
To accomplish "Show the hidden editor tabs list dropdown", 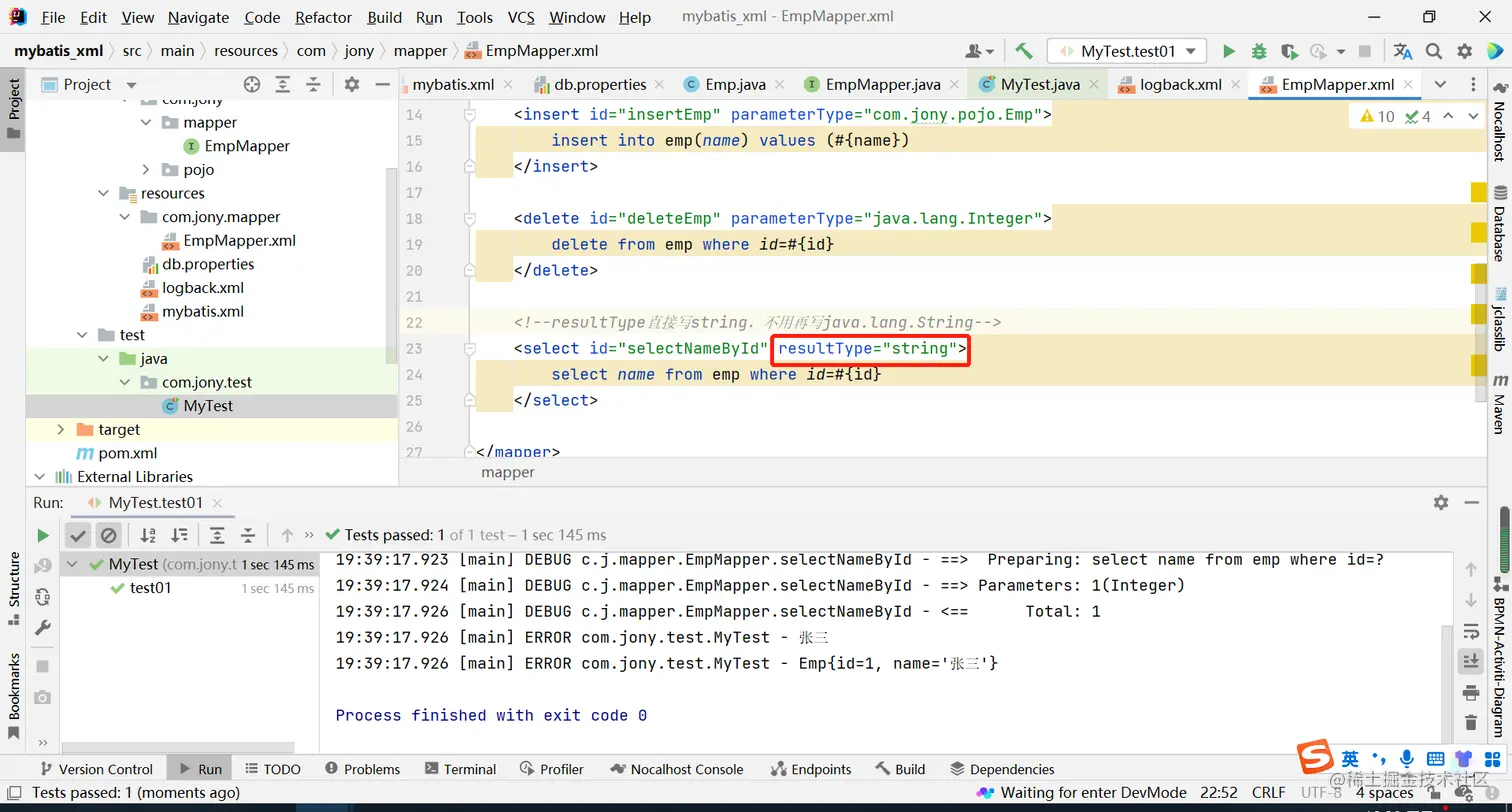I will (1440, 85).
